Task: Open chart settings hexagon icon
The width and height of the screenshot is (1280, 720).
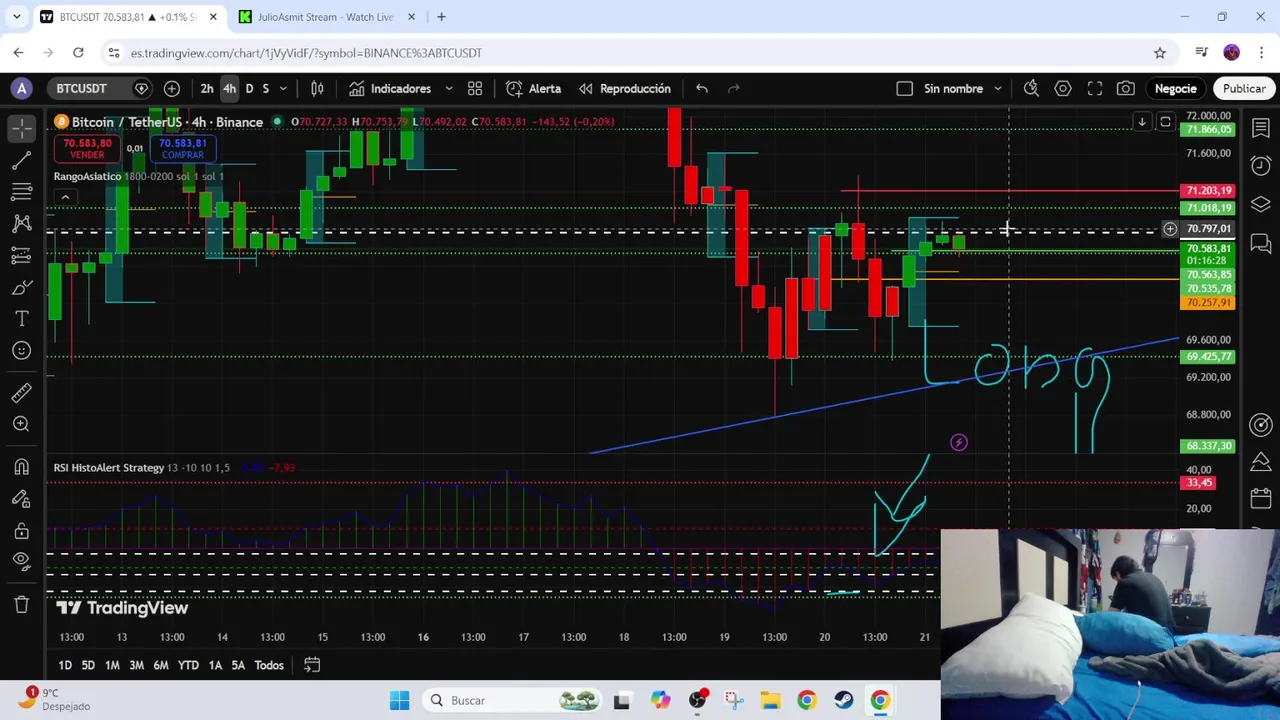Action: (1063, 89)
